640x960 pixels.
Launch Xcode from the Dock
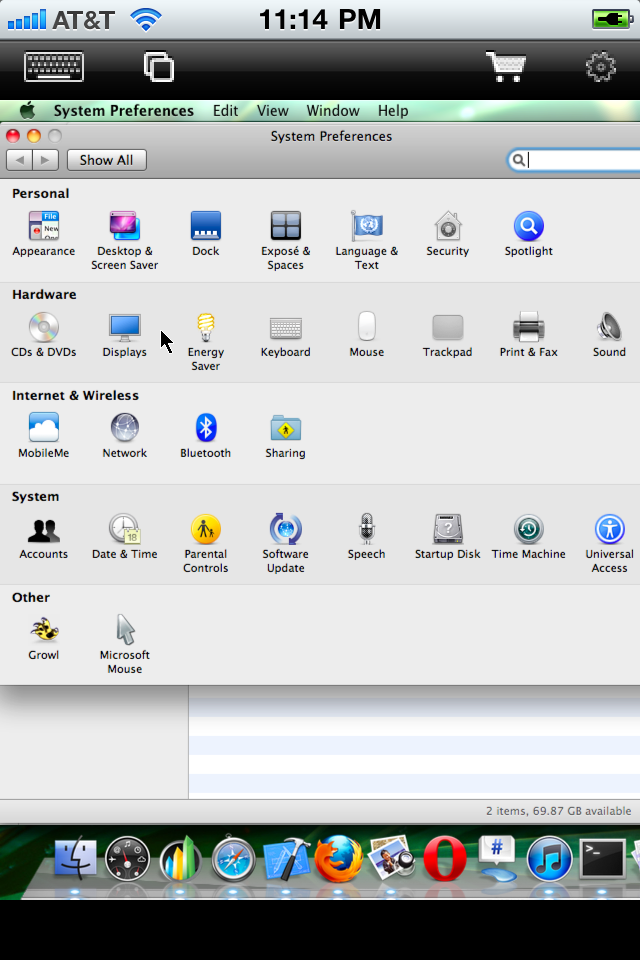(286, 858)
